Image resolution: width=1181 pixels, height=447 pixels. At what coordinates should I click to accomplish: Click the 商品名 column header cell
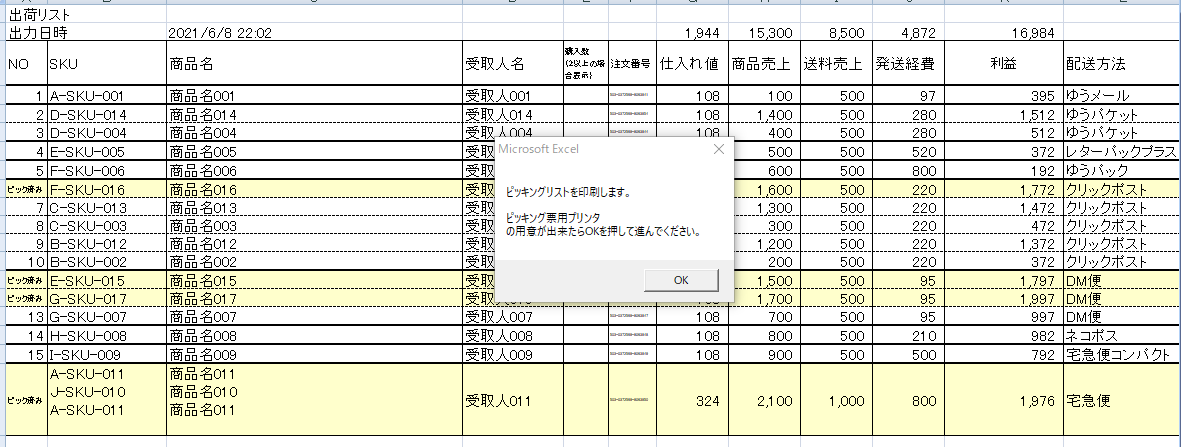coord(313,64)
